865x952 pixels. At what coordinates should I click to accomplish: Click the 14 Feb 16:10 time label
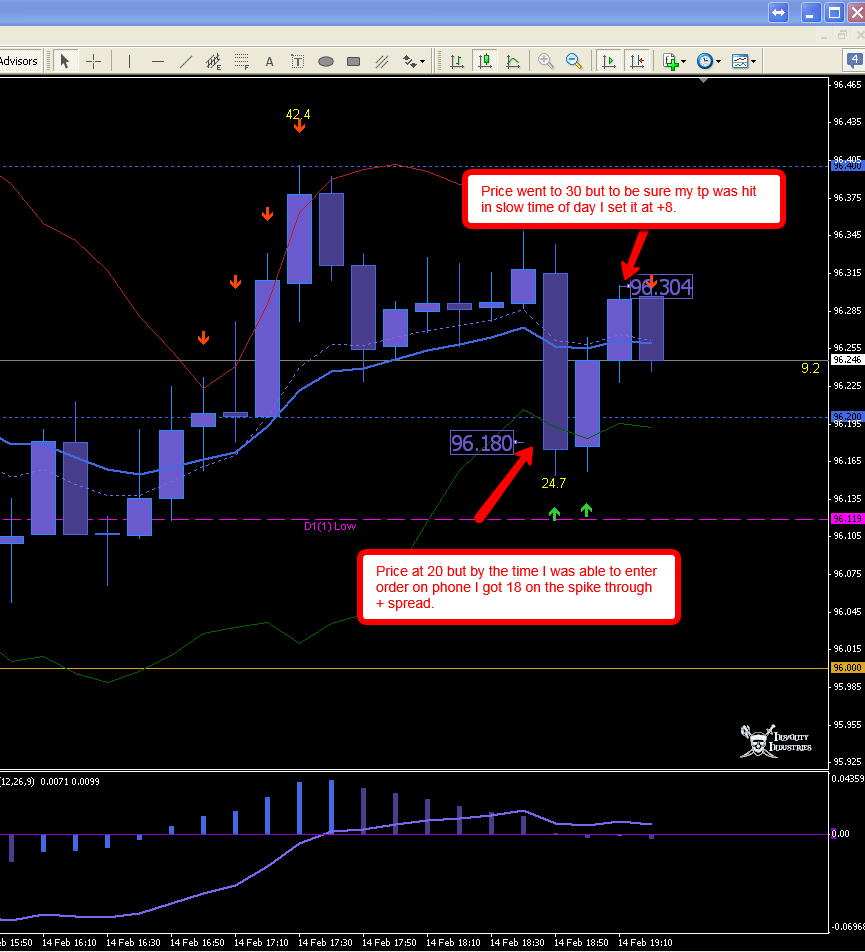click(x=69, y=942)
